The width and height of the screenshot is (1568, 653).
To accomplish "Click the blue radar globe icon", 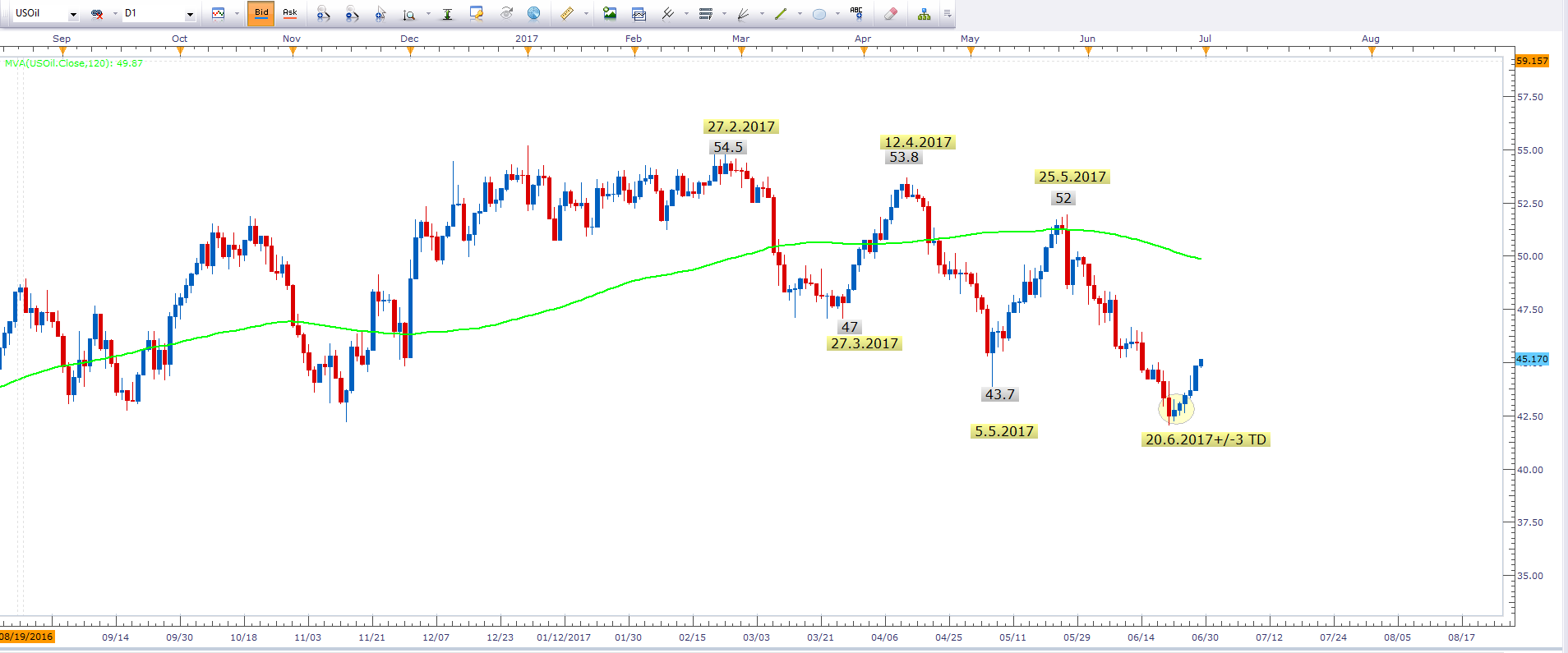I will click(534, 13).
